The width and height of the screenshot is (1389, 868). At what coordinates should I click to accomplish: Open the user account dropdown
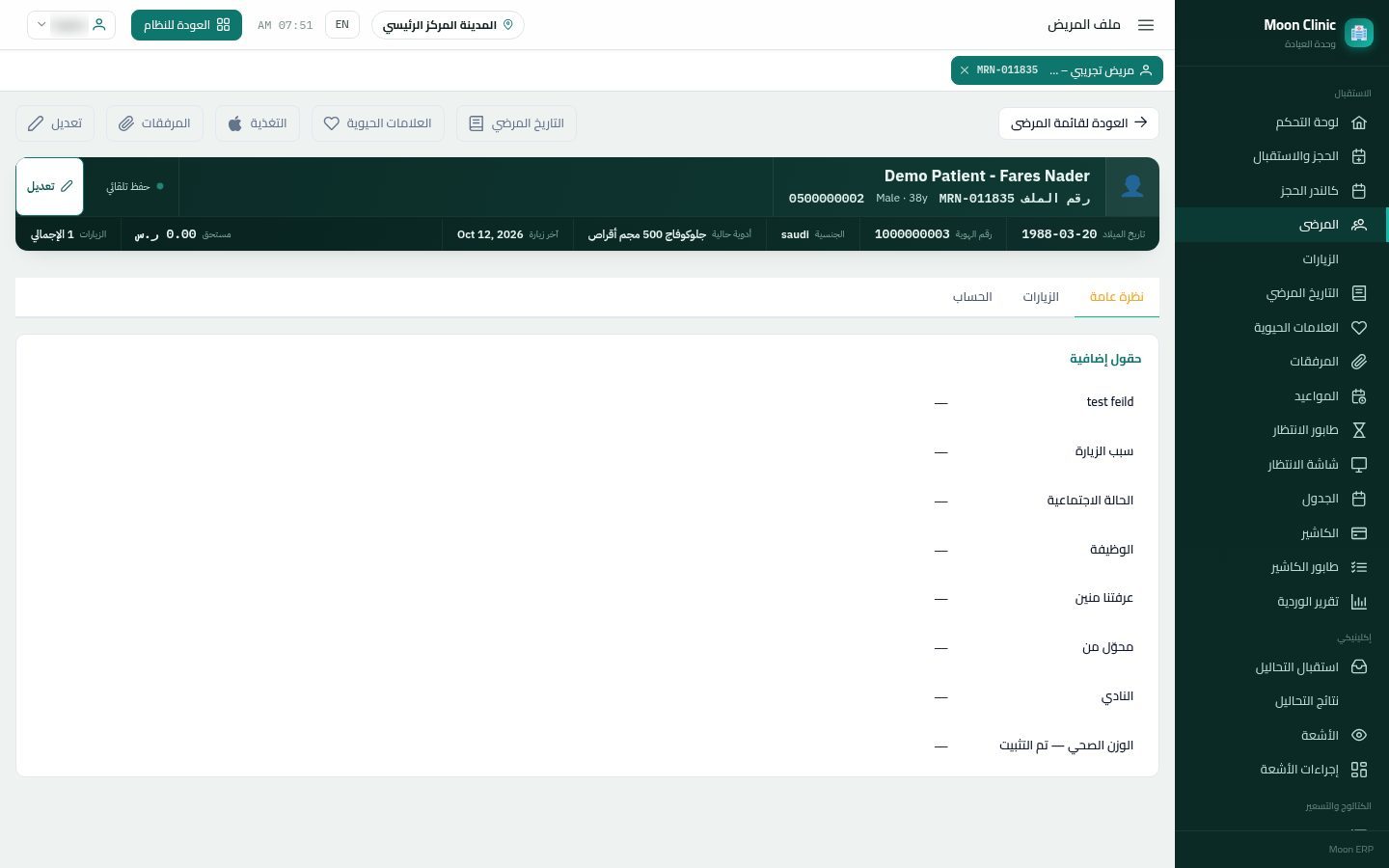[x=71, y=25]
